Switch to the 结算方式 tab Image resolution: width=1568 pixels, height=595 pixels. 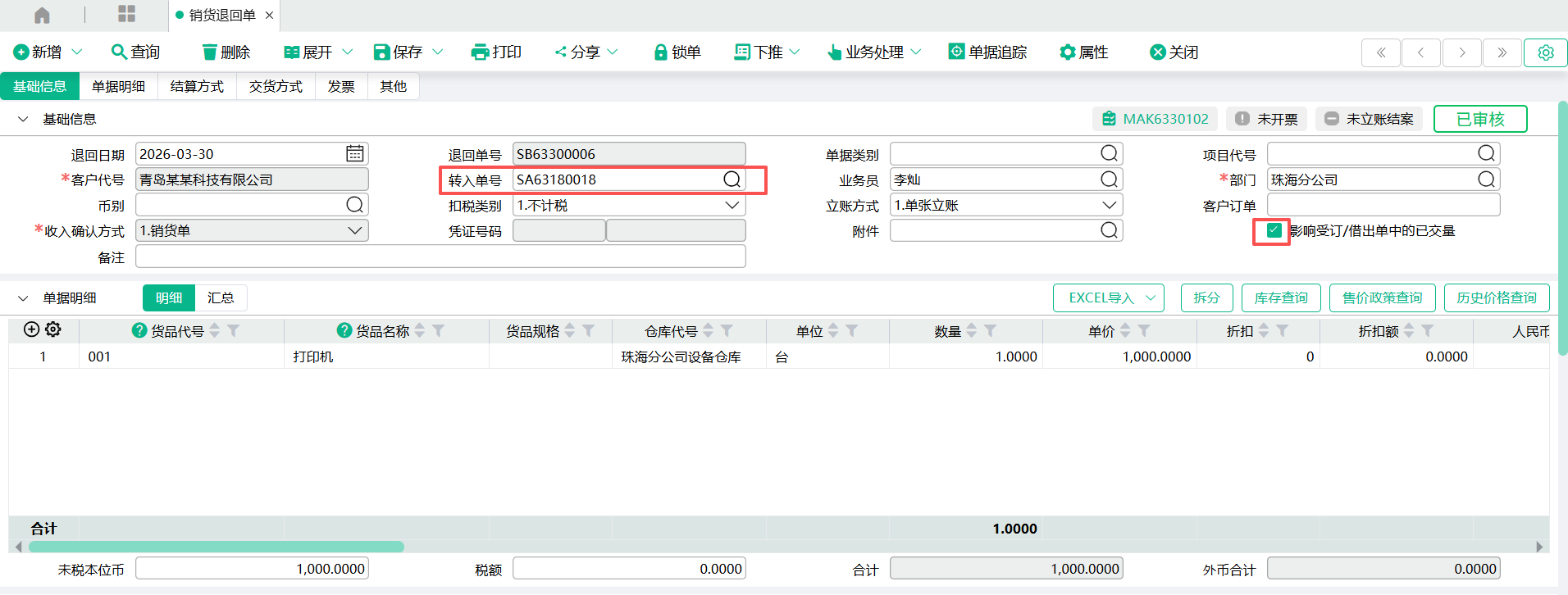point(197,87)
